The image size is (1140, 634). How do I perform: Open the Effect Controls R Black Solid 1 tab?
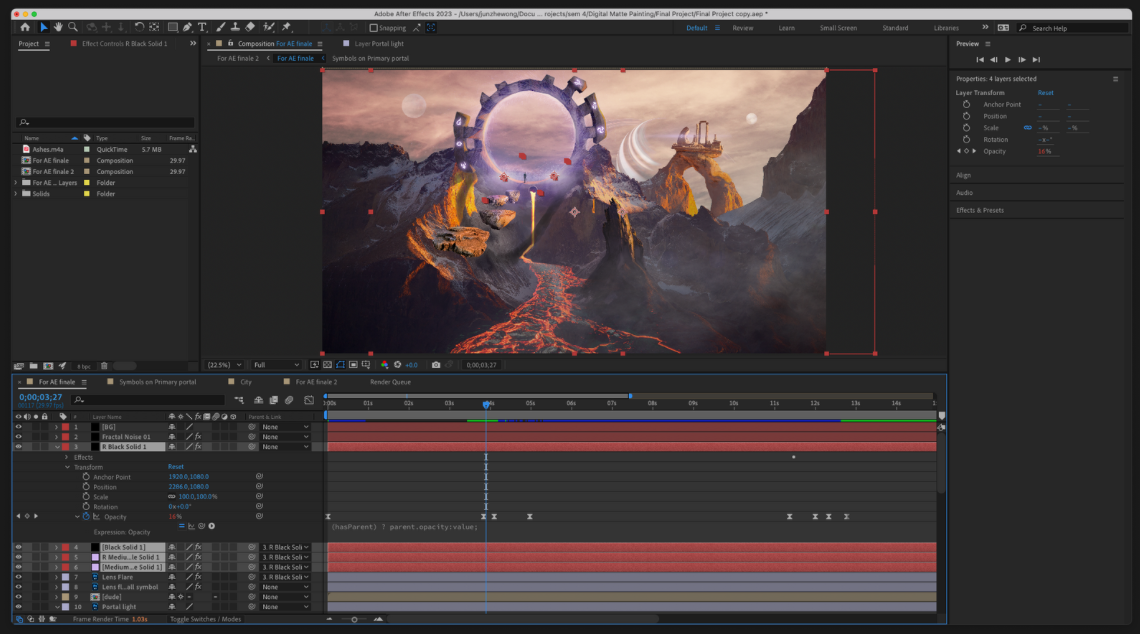(x=124, y=44)
